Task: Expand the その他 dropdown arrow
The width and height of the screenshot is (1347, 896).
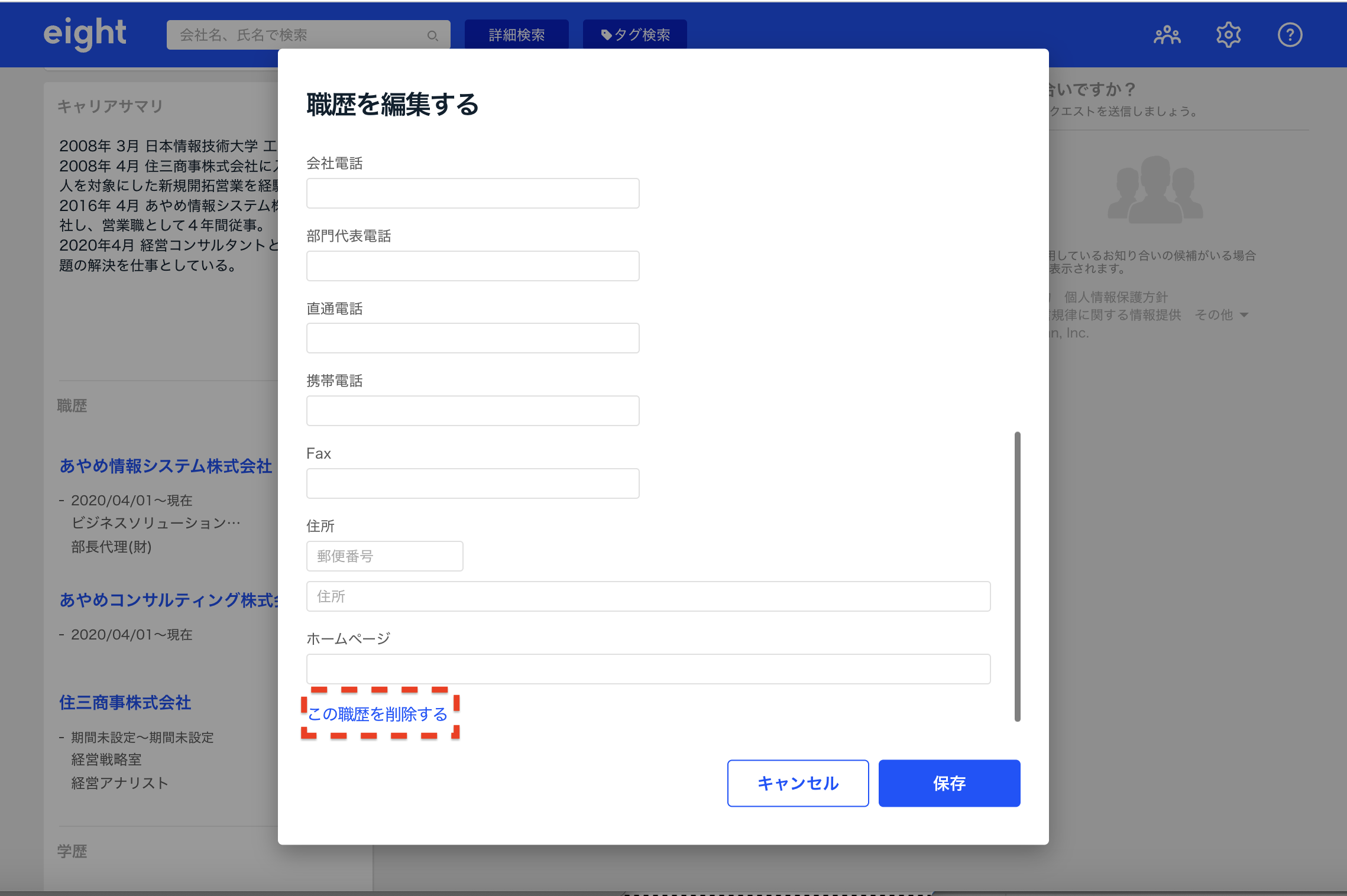Action: point(1244,315)
